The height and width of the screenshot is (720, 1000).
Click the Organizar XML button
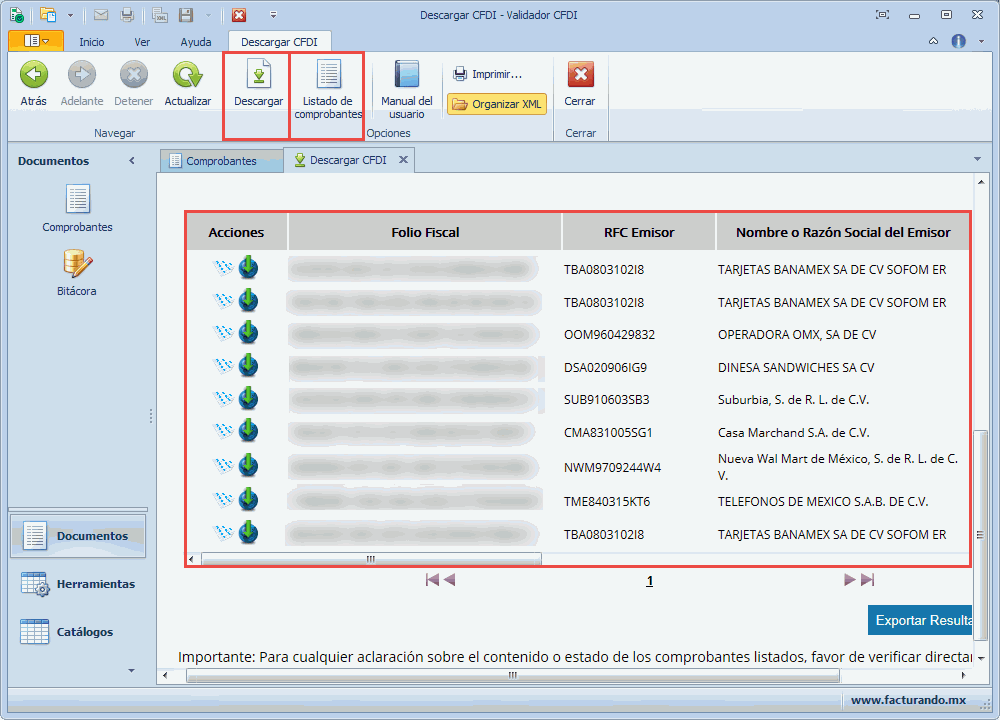[497, 104]
